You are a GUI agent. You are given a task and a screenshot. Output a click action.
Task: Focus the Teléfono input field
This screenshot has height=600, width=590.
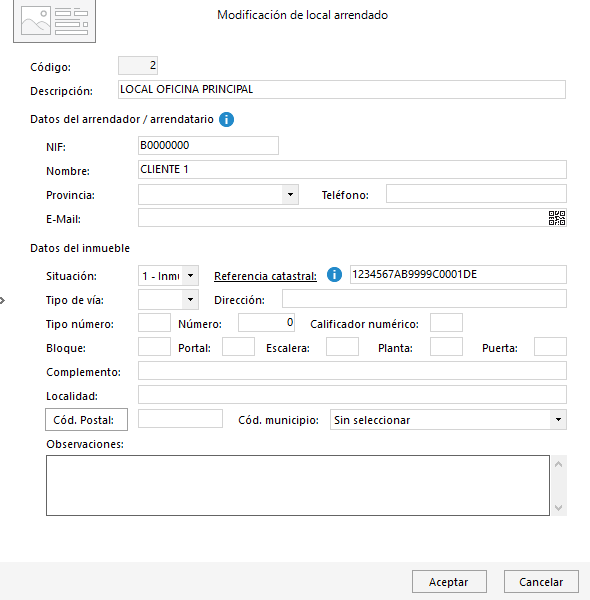[x=476, y=194]
